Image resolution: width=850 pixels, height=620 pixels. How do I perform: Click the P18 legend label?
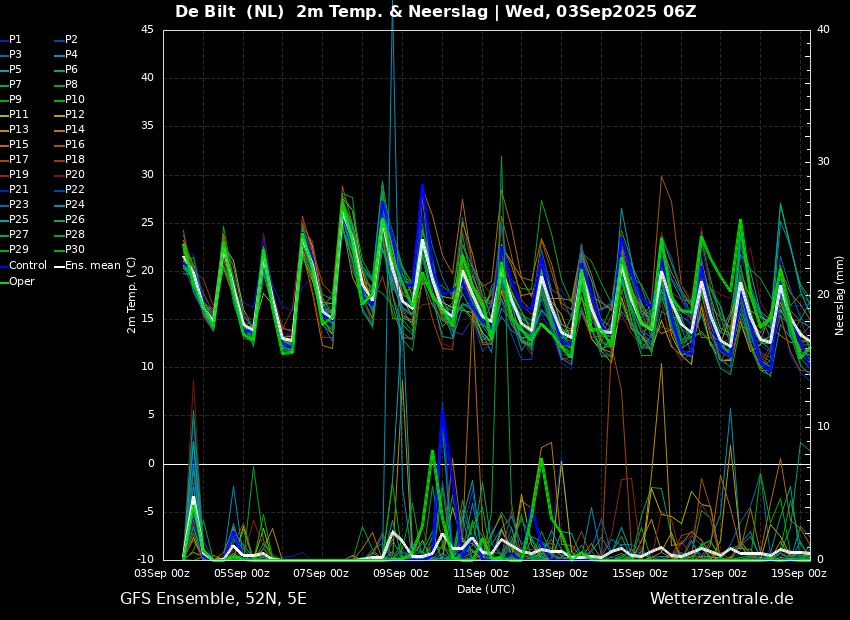(75, 160)
